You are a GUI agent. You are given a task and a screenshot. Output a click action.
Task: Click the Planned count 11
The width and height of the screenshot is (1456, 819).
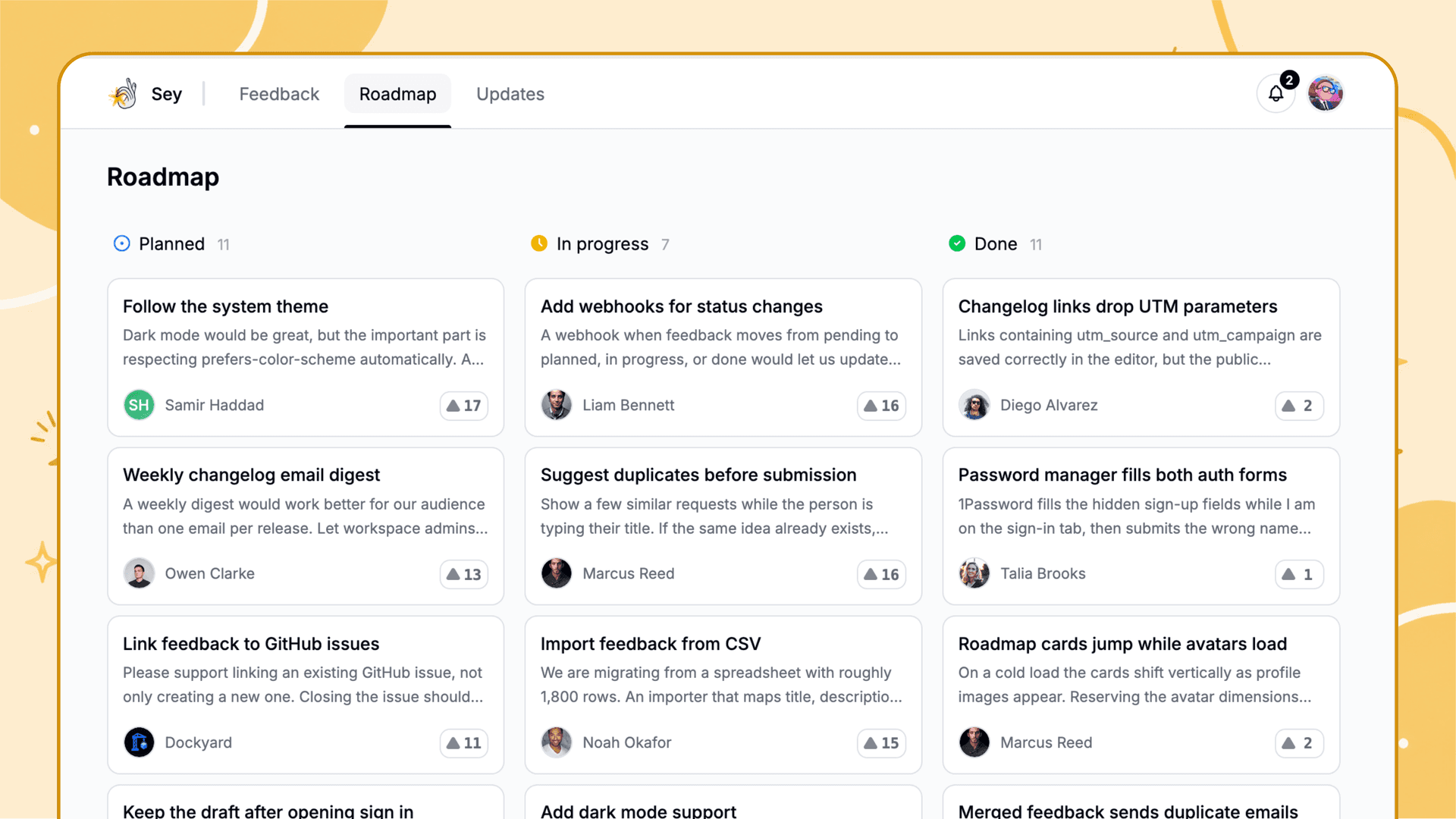223,244
